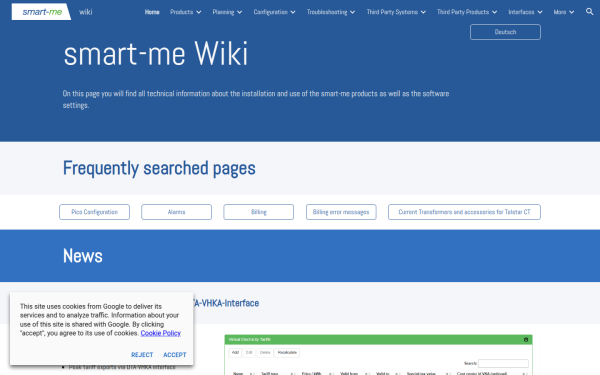Expand the Troubleshooting chevron
The image size is (600, 375).
[352, 12]
